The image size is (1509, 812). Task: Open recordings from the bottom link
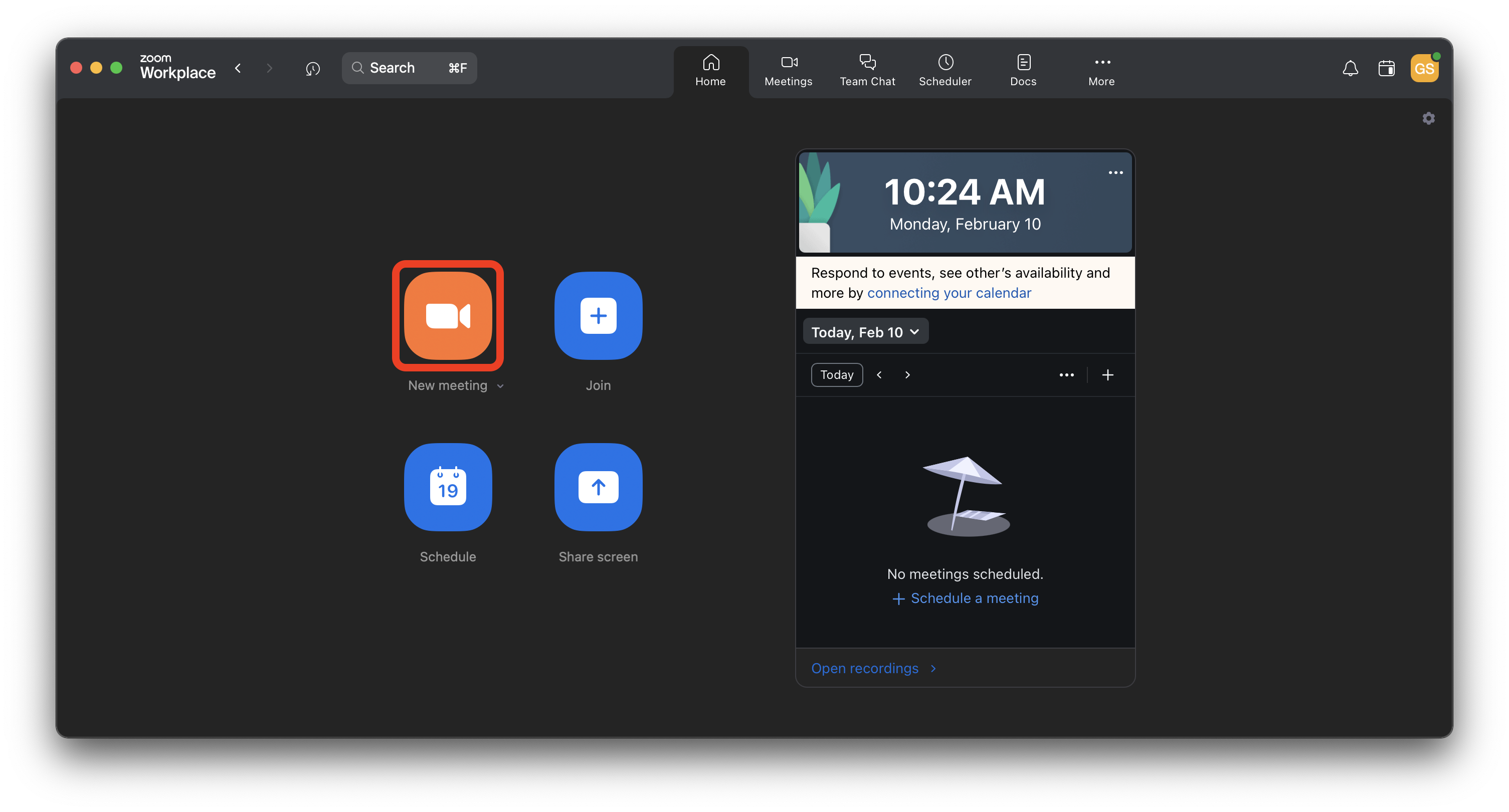pos(865,668)
